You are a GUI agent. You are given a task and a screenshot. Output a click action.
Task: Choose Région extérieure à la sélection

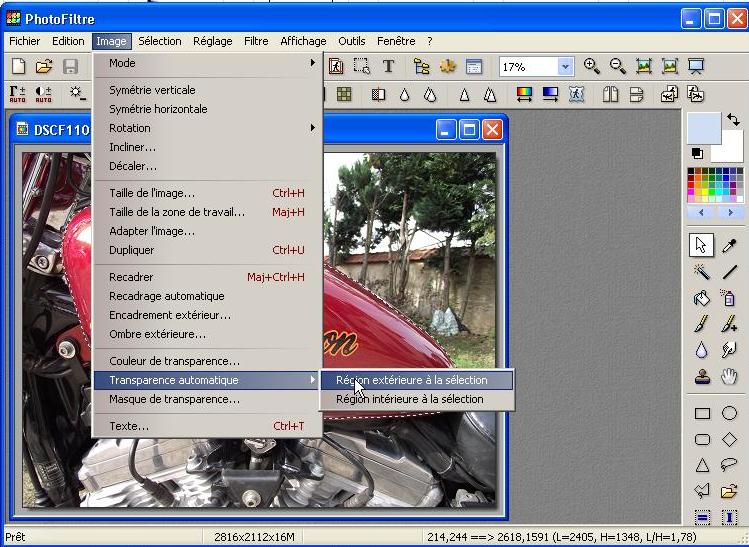417,380
